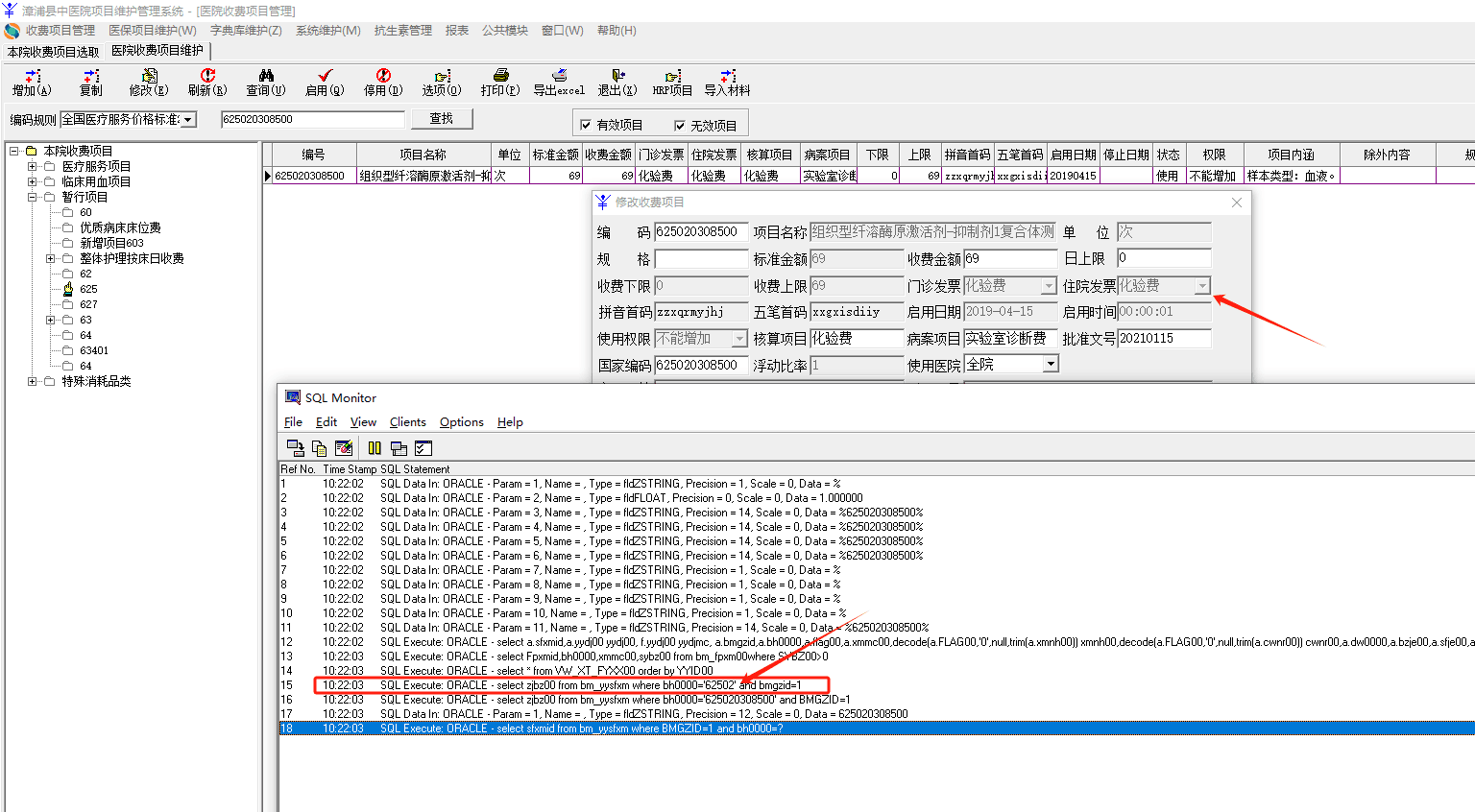
Task: Select the 627 tree item
Action: (x=88, y=304)
